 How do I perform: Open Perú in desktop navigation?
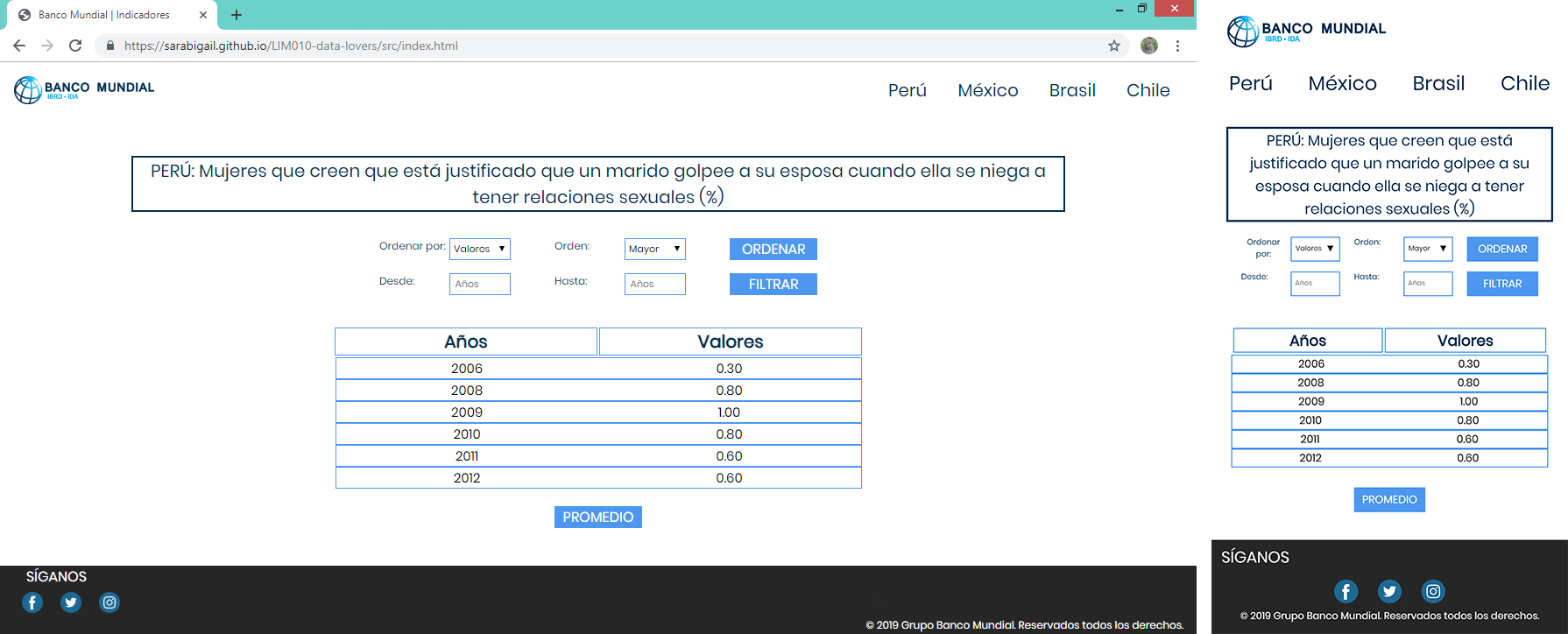click(x=908, y=90)
